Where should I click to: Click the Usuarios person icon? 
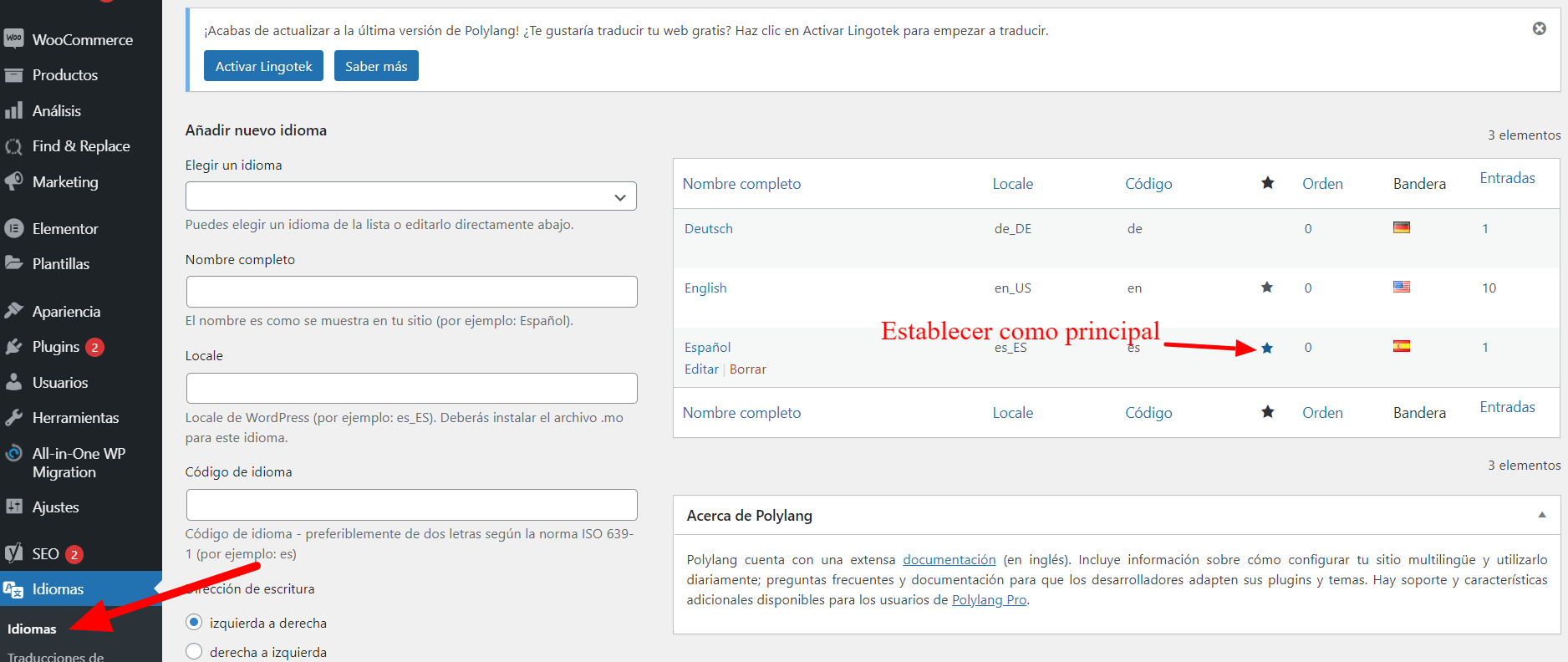point(13,382)
